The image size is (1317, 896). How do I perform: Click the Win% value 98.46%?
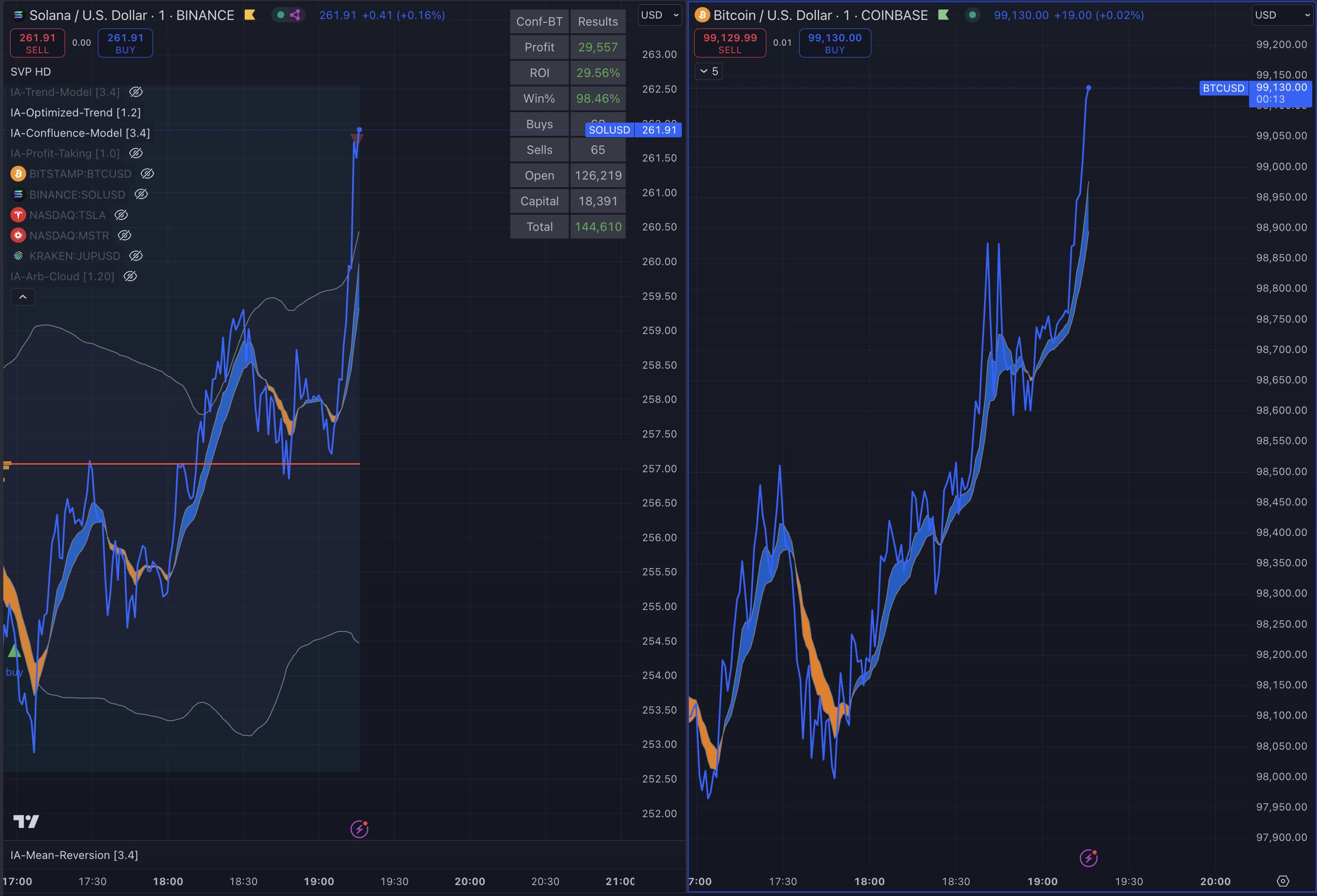click(598, 99)
